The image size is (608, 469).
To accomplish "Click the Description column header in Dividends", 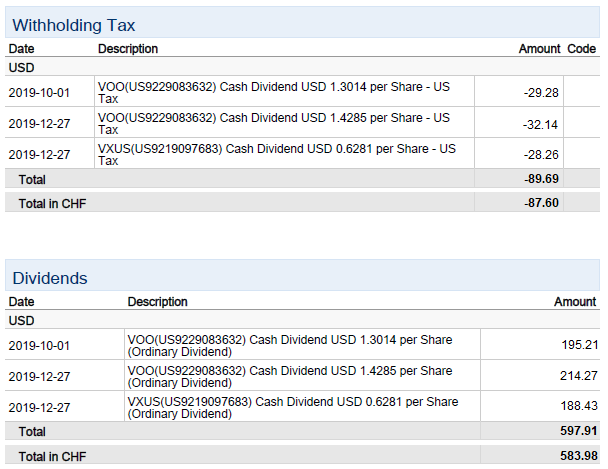I will 157,302.
